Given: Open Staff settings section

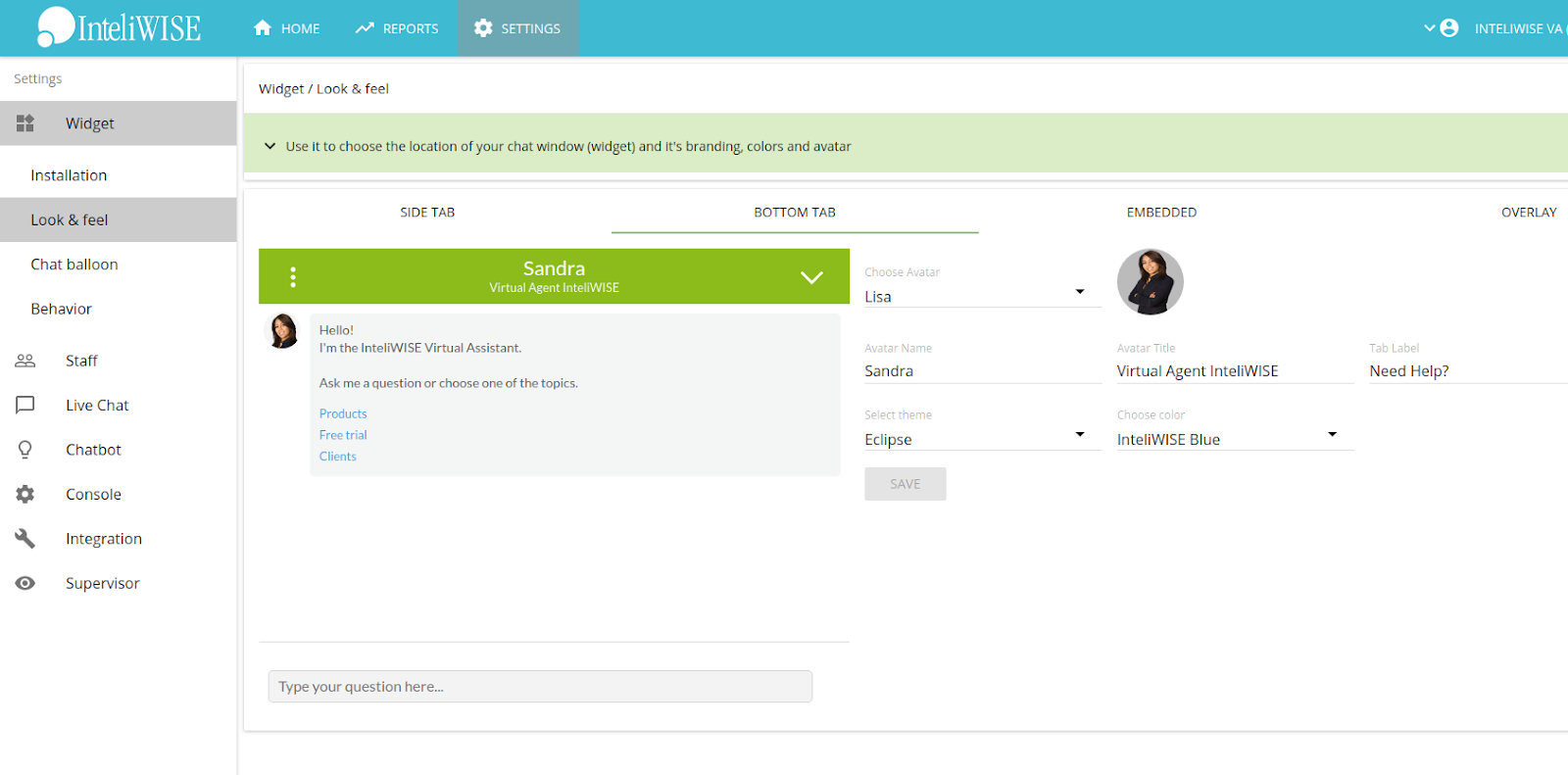Looking at the screenshot, I should [x=119, y=361].
